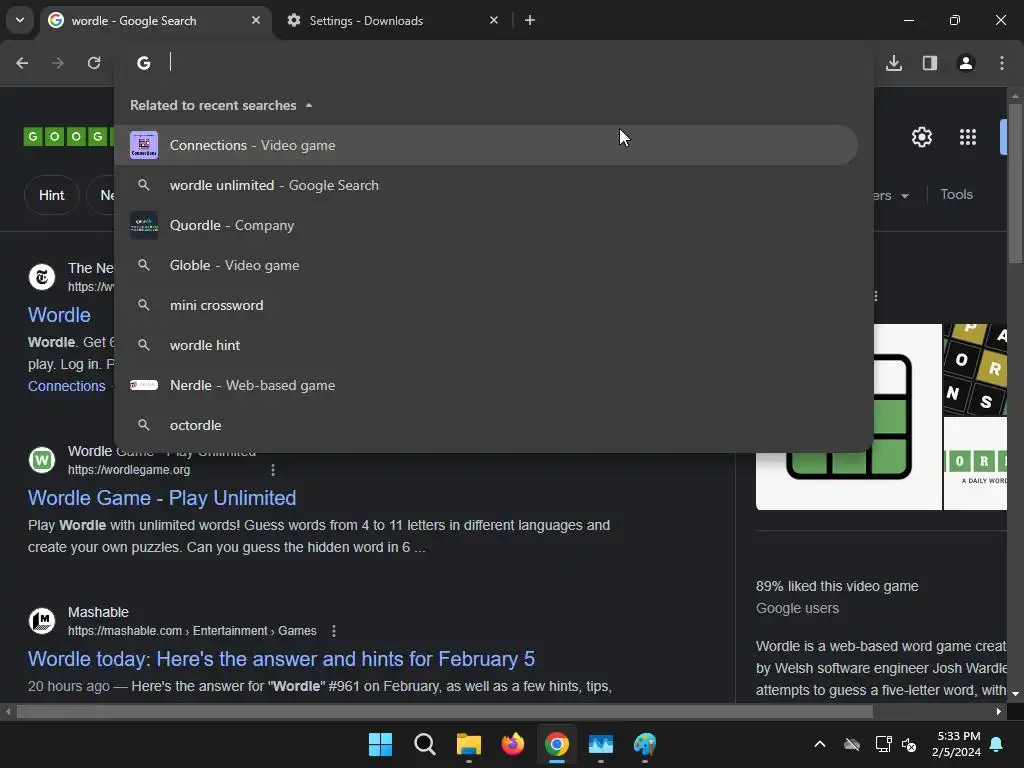Image resolution: width=1024 pixels, height=768 pixels.
Task: Reload the page with the refresh icon
Action: 94,63
